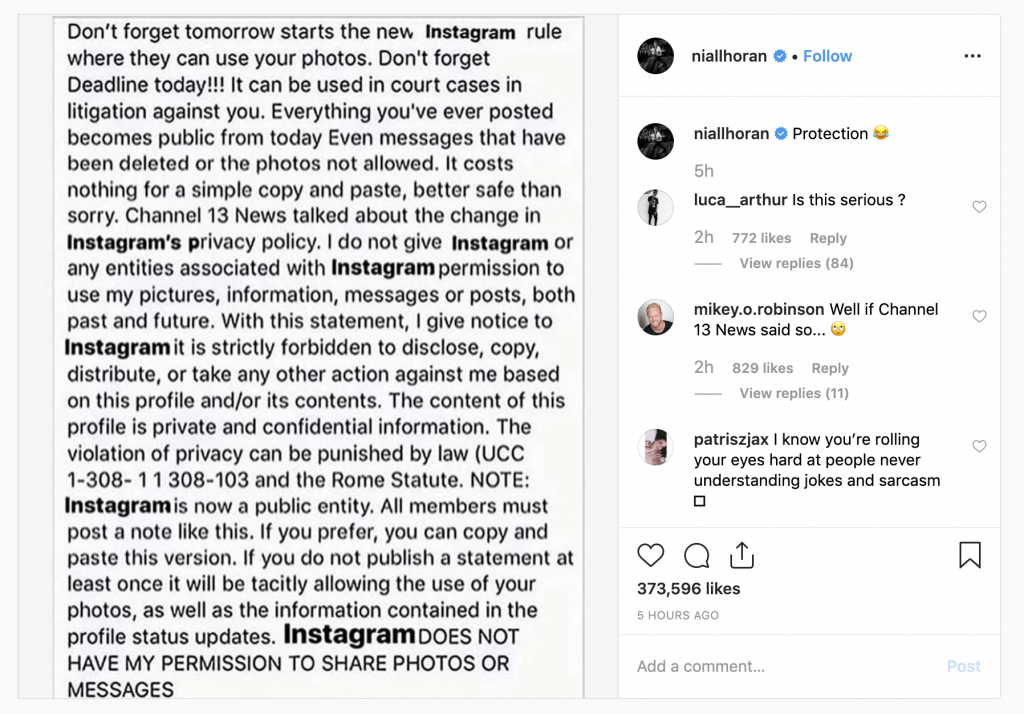Save the post with the bookmark icon
The width and height of the screenshot is (1024, 714).
tap(970, 555)
